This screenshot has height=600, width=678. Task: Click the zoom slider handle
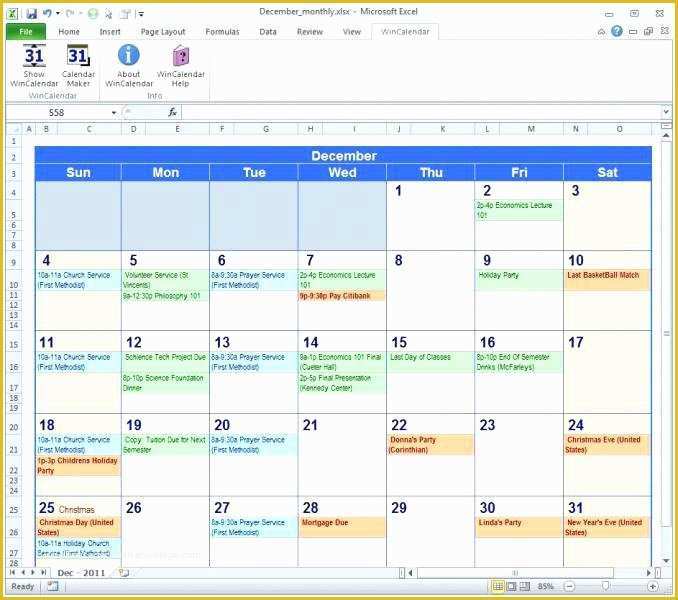(605, 586)
